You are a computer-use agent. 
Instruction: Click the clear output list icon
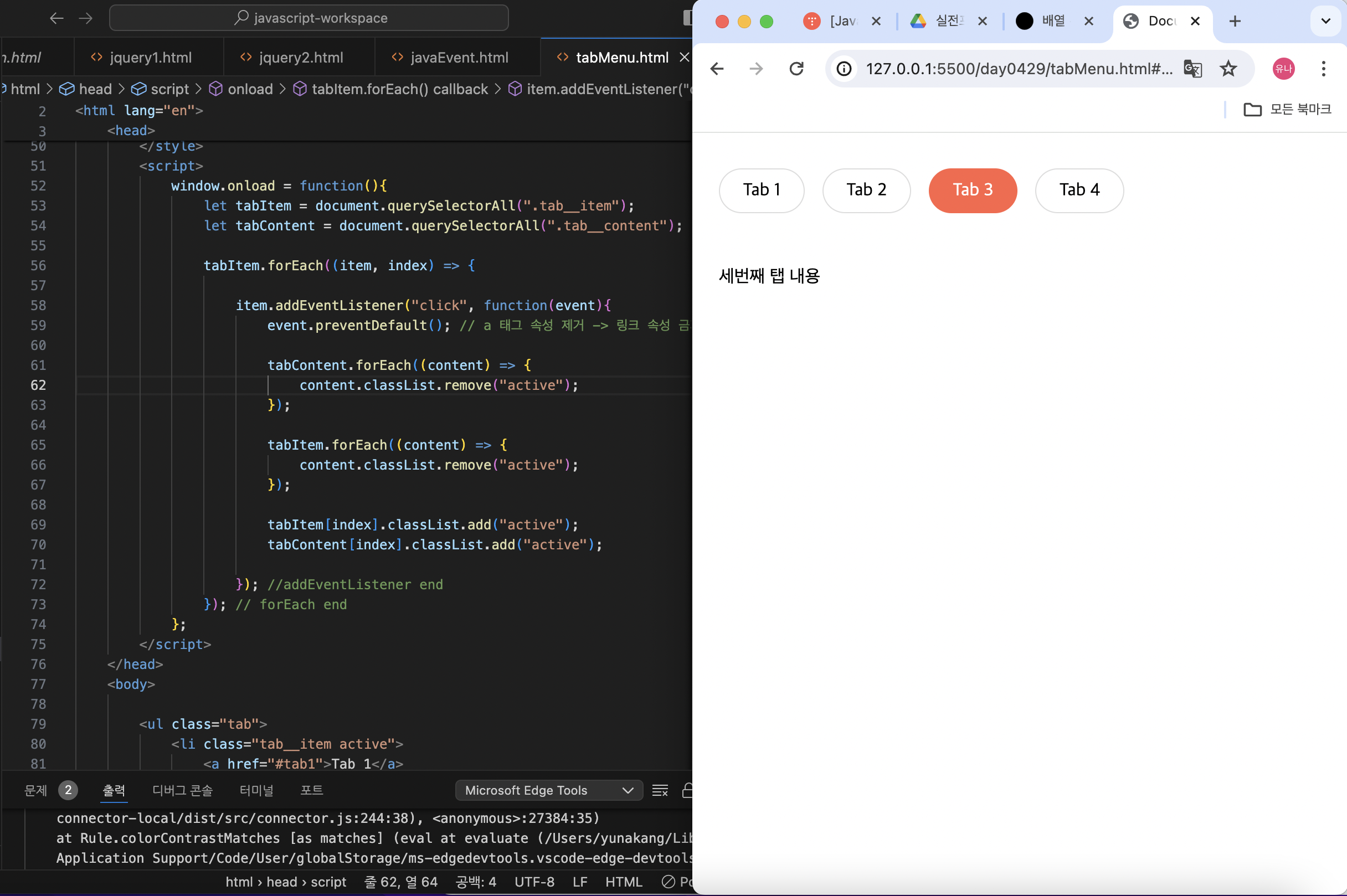(x=660, y=790)
